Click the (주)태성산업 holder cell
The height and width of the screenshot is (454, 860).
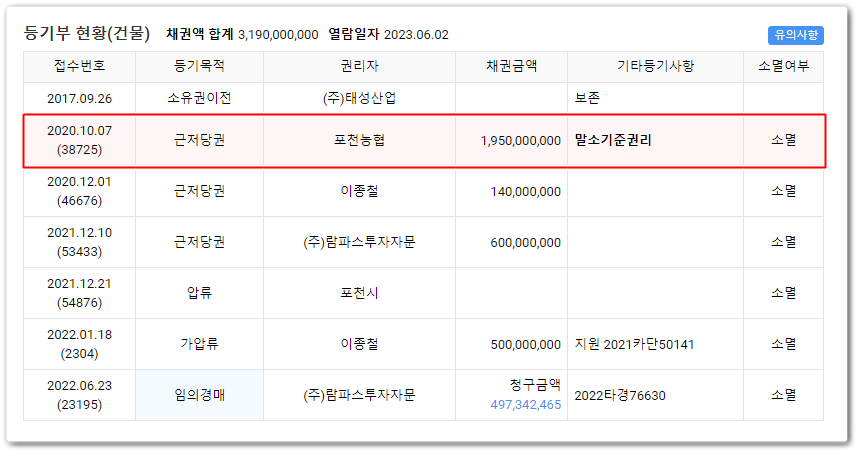[x=359, y=98]
